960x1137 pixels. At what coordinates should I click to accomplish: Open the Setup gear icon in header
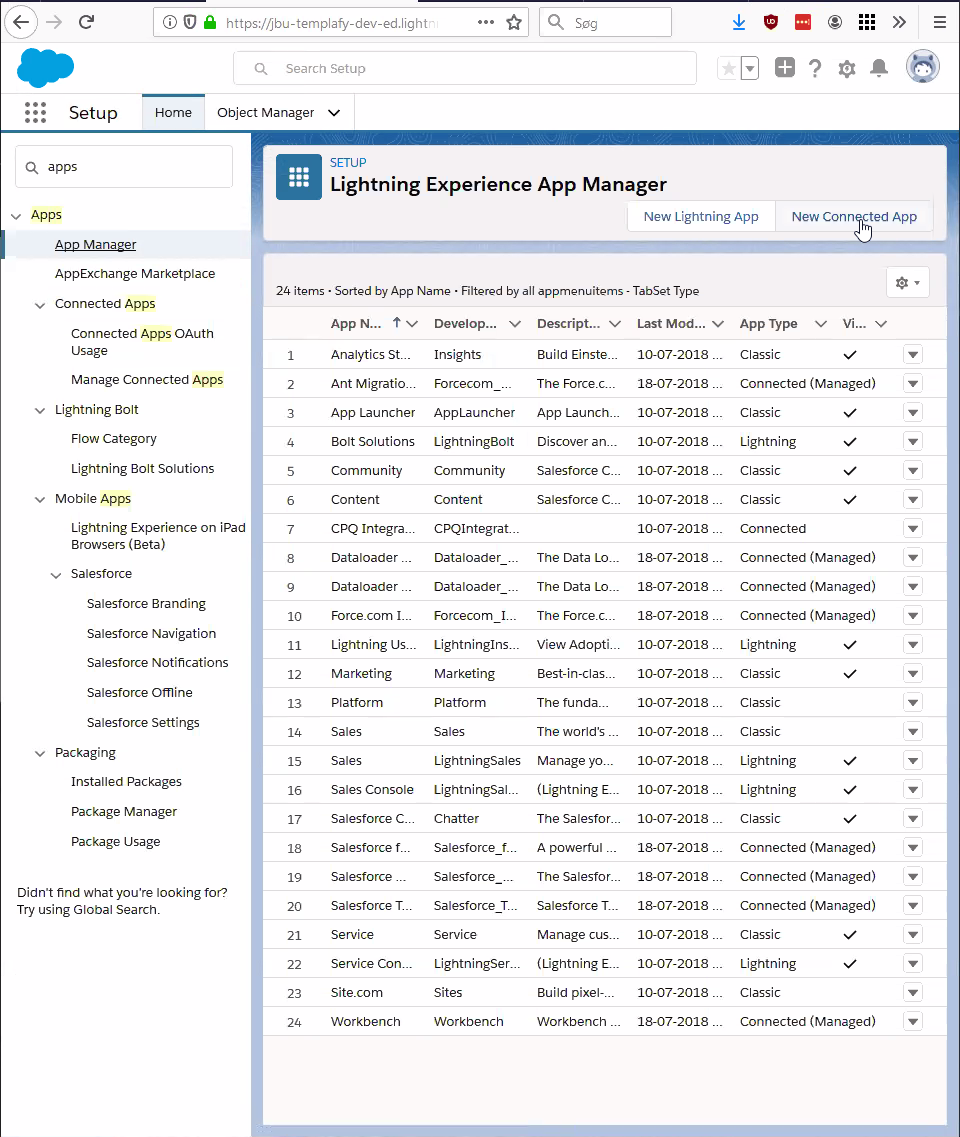847,69
